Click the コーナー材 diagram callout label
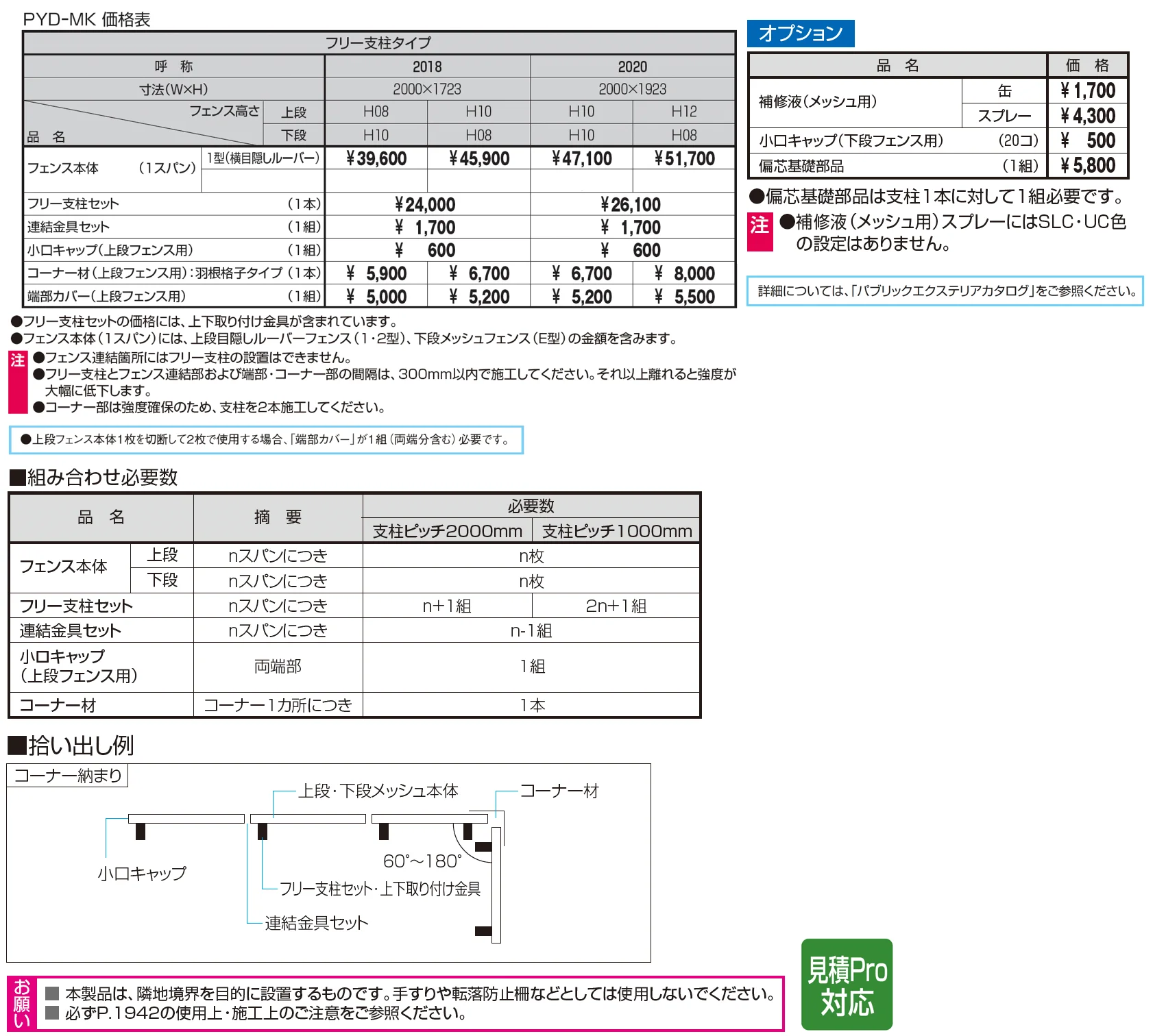Image resolution: width=1166 pixels, height=1036 pixels. [x=559, y=791]
